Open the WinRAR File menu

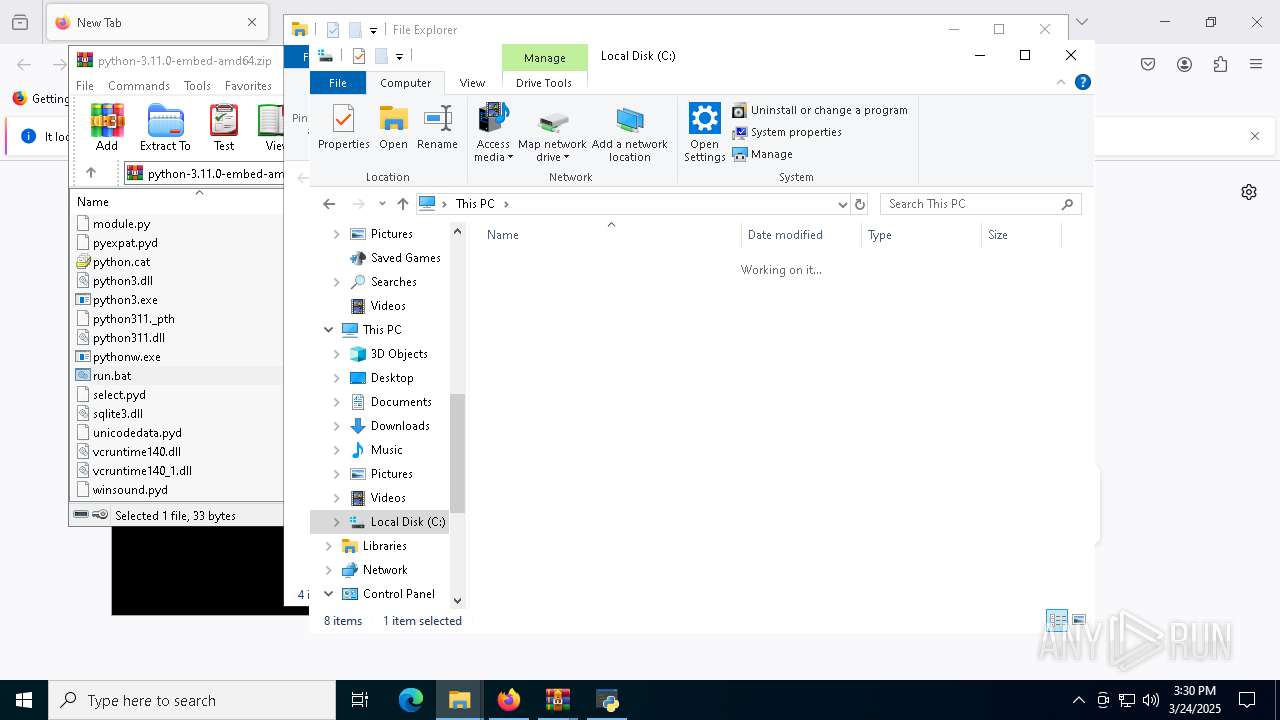pos(85,86)
